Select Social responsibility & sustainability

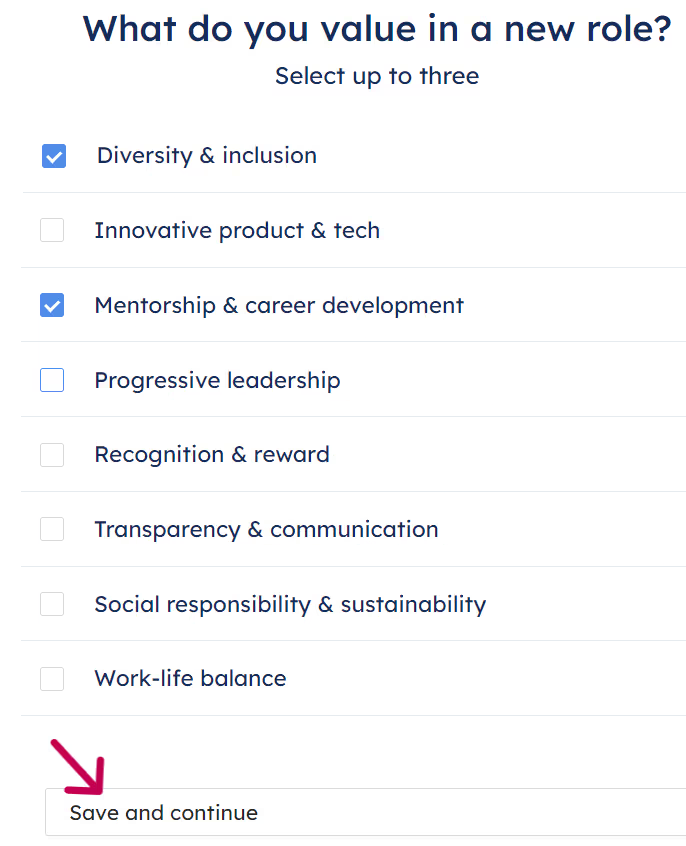tap(53, 604)
